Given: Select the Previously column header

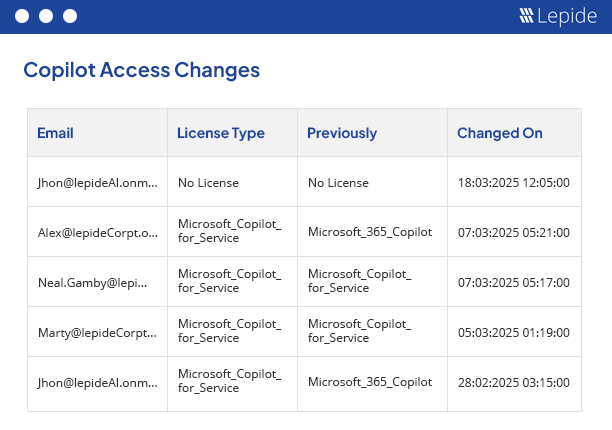Looking at the screenshot, I should tap(342, 133).
